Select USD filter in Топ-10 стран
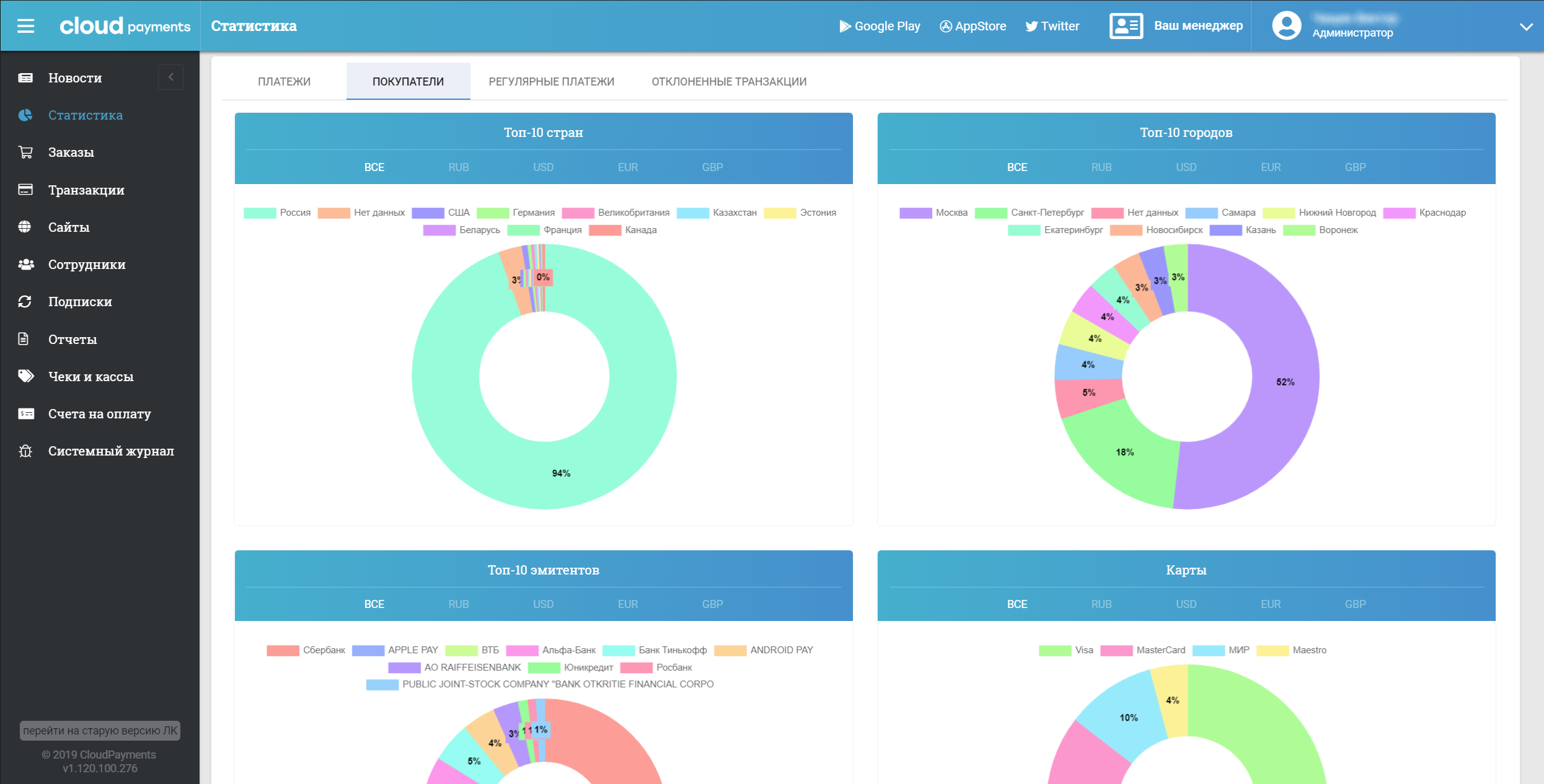 [544, 167]
